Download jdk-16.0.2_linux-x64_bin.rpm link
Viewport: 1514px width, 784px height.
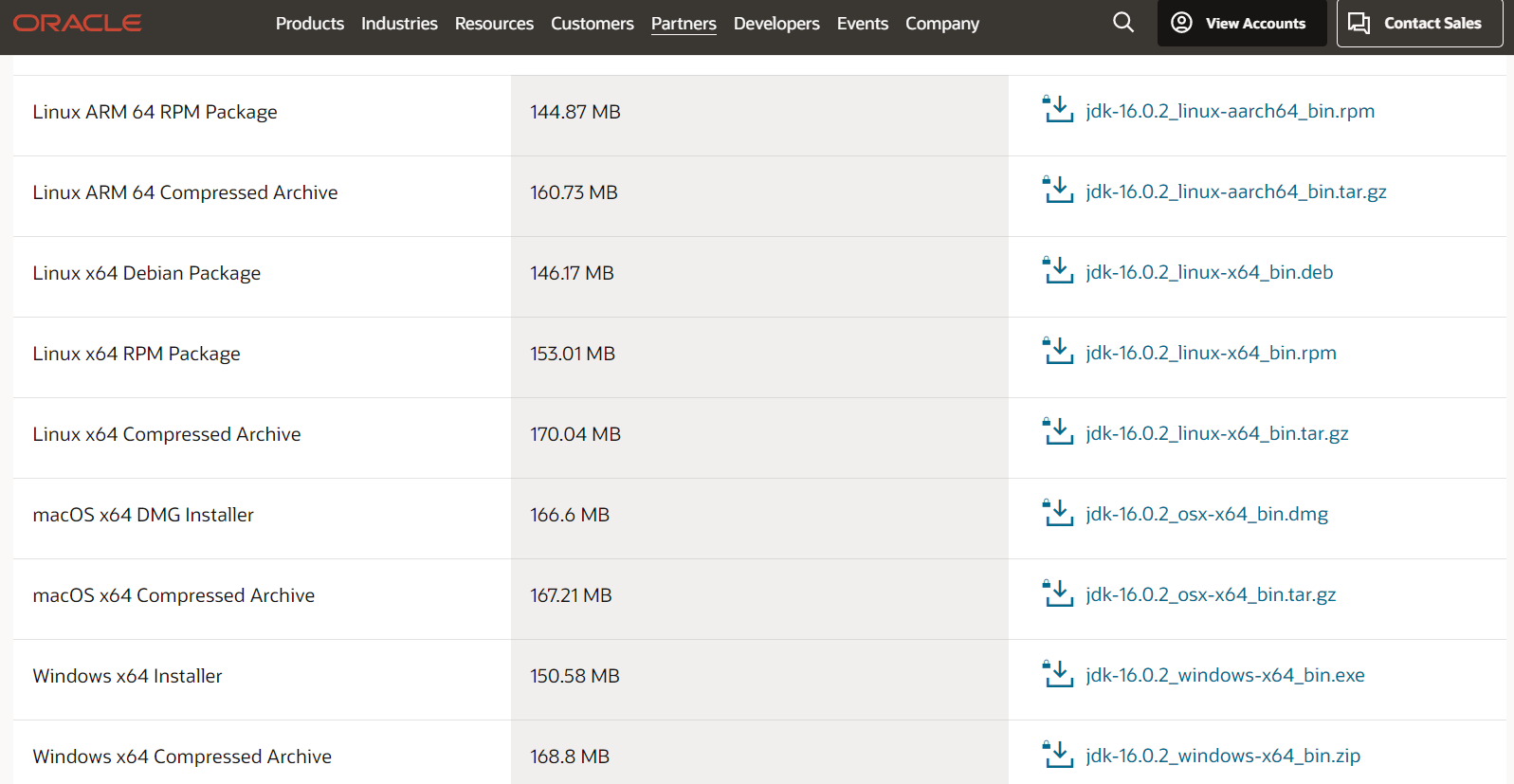1212,353
